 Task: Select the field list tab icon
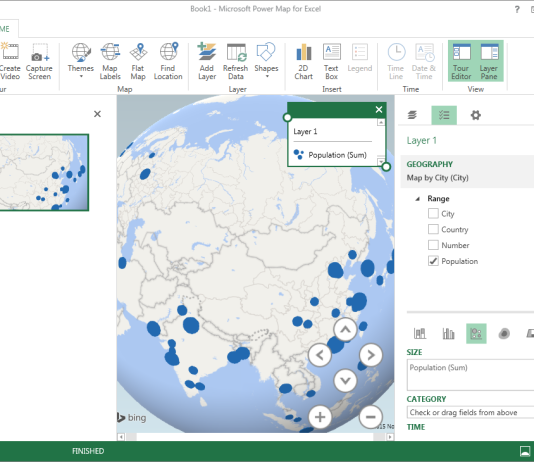click(444, 115)
